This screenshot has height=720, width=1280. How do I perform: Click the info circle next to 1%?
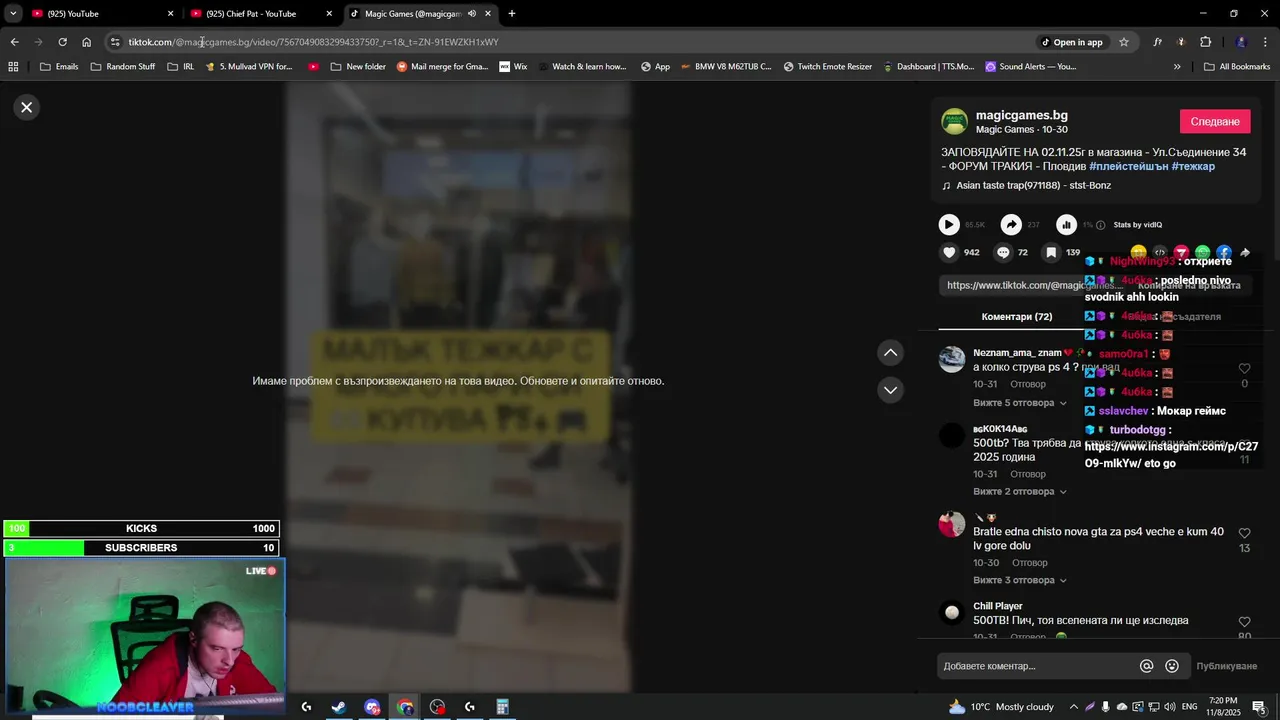click(x=1101, y=225)
